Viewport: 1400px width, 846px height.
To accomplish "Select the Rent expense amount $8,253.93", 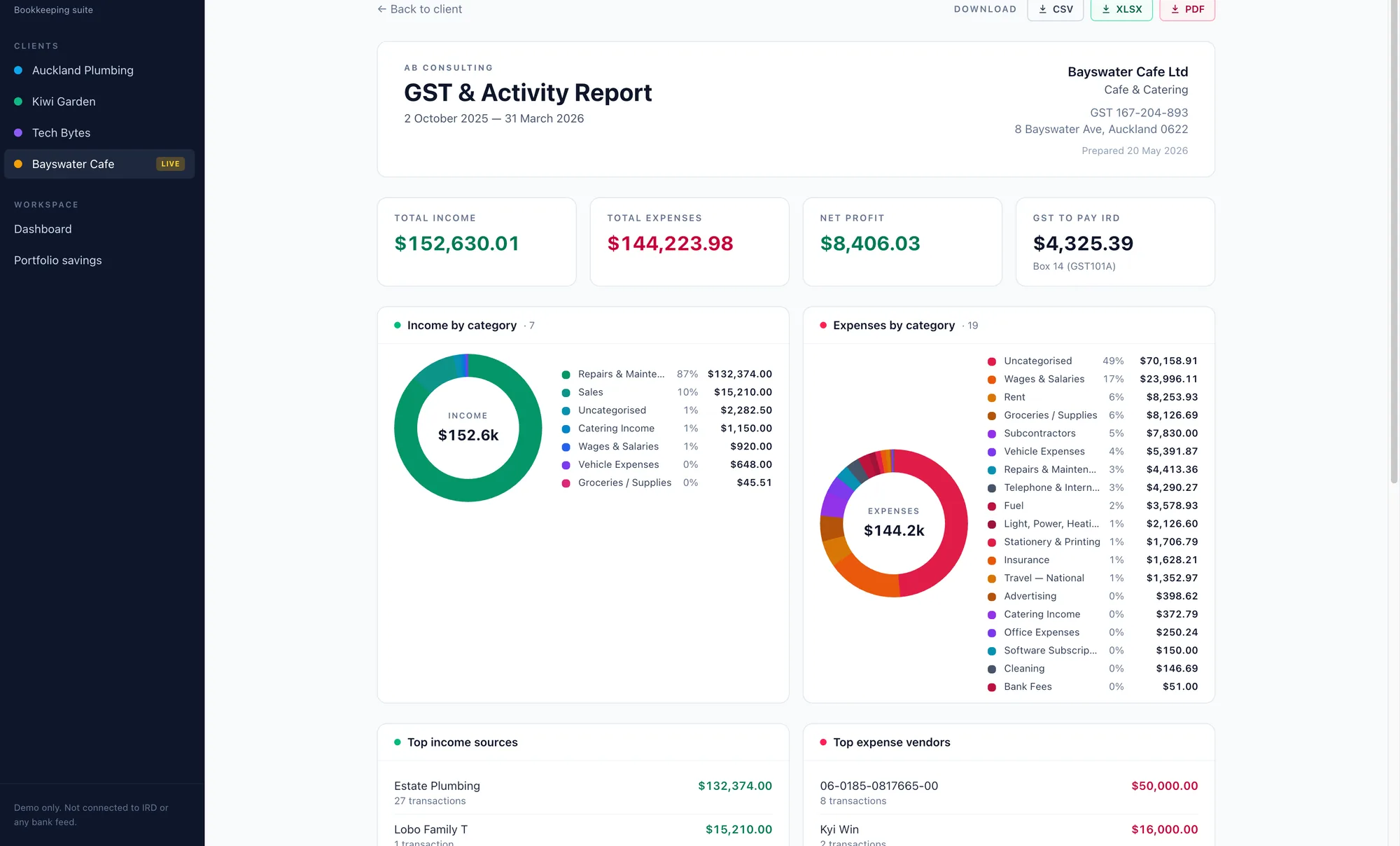I will click(1172, 397).
